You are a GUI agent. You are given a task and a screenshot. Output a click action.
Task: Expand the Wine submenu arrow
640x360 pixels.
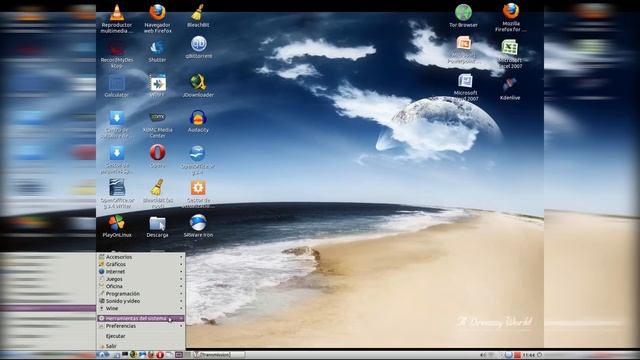[181, 309]
